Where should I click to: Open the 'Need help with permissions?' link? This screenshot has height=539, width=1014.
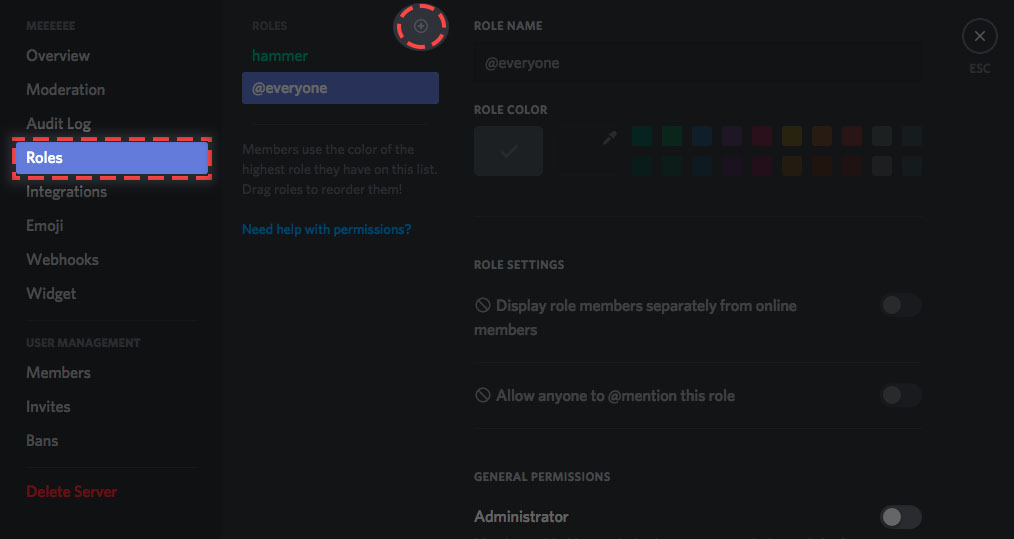click(x=326, y=230)
